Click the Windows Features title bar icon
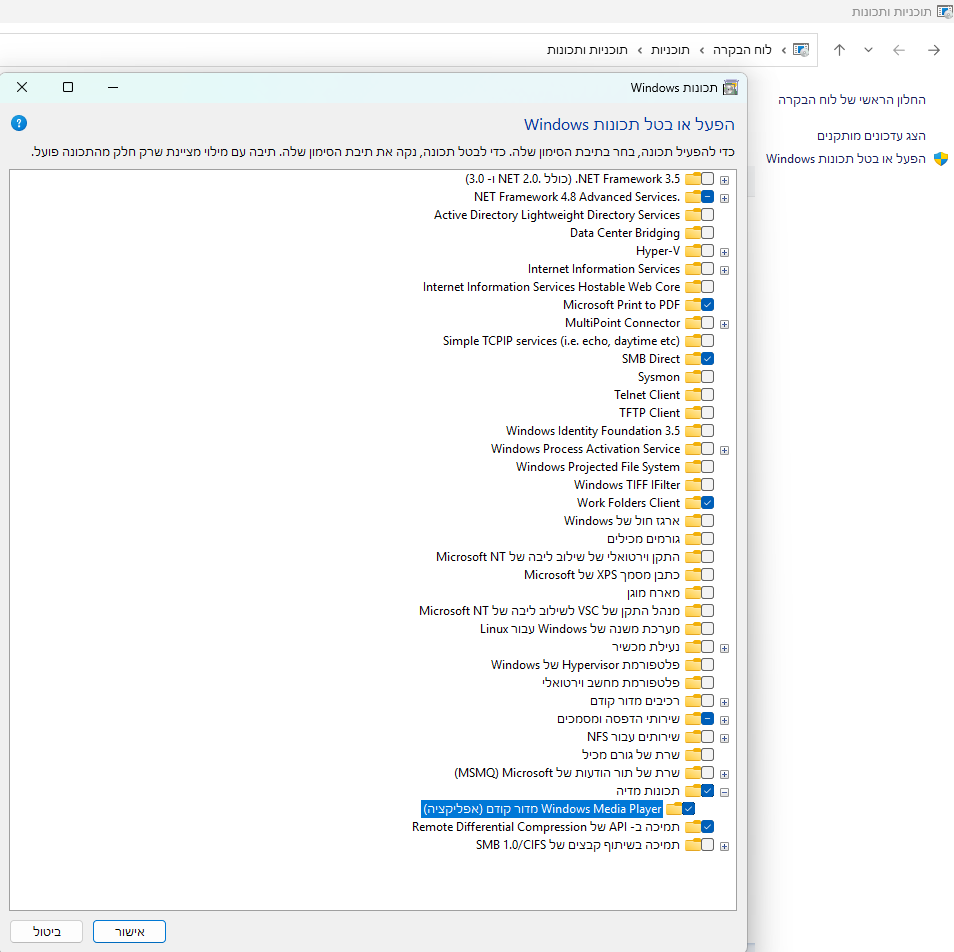954x952 pixels. 731,88
